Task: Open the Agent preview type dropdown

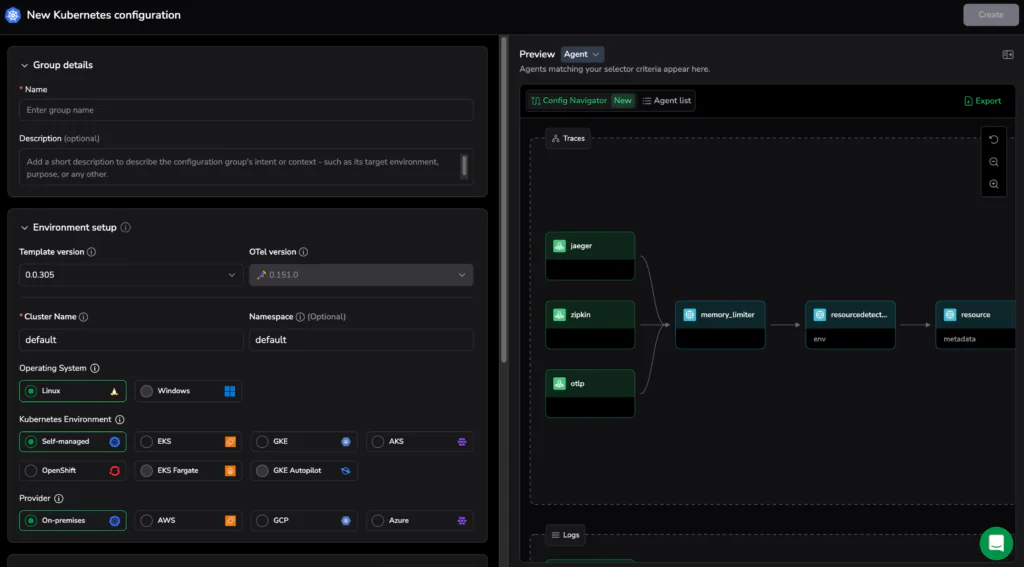Action: 582,54
